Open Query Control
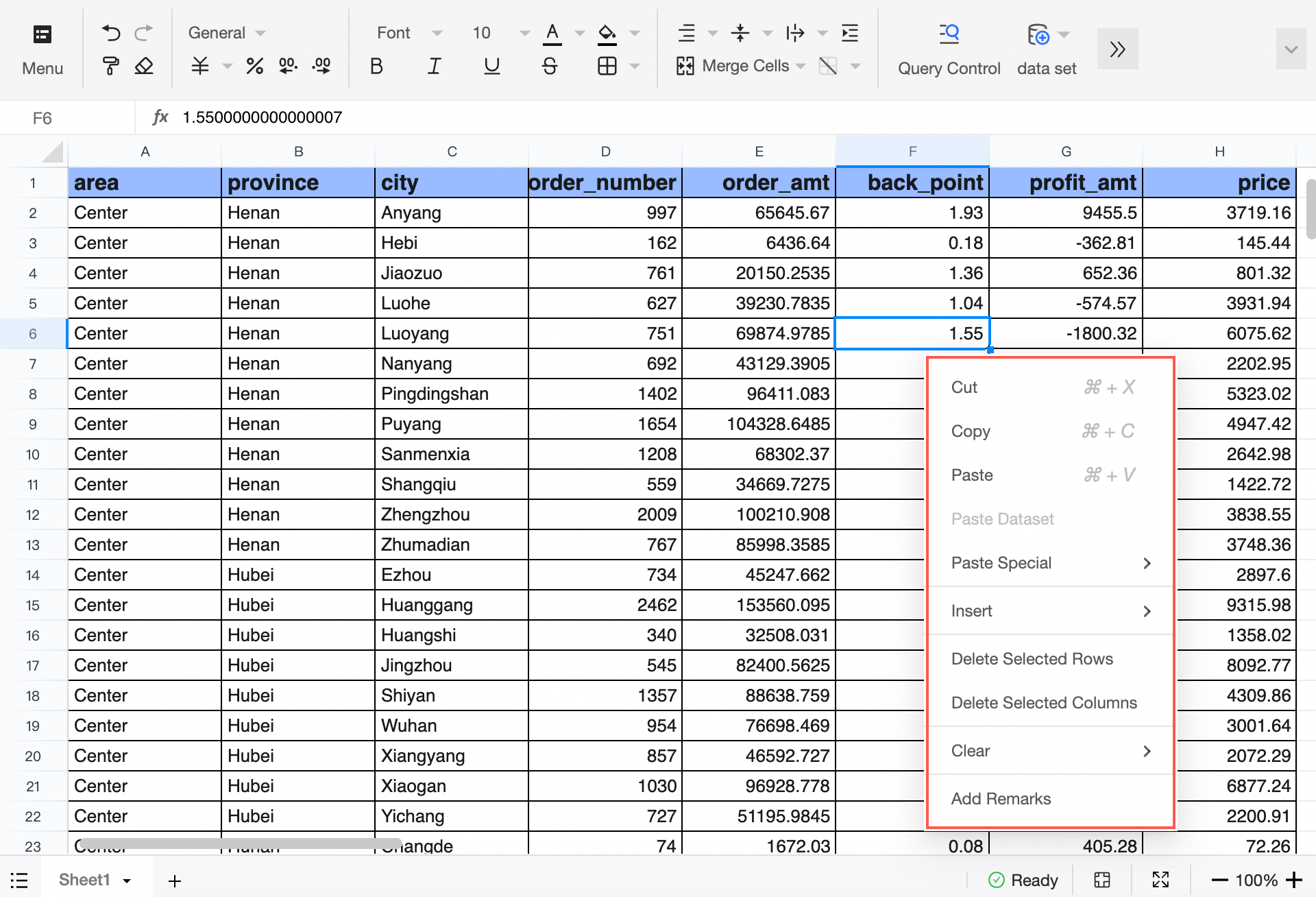This screenshot has height=897, width=1316. [x=949, y=49]
